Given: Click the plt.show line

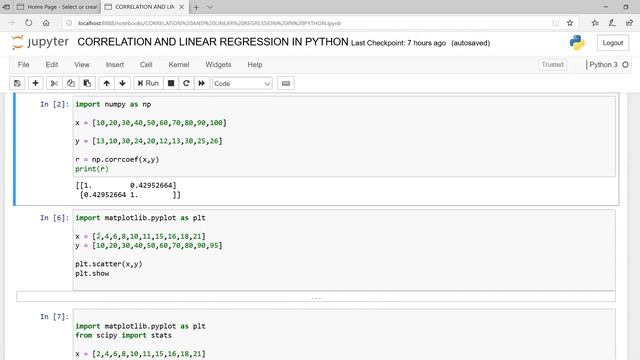Looking at the screenshot, I should pos(92,273).
